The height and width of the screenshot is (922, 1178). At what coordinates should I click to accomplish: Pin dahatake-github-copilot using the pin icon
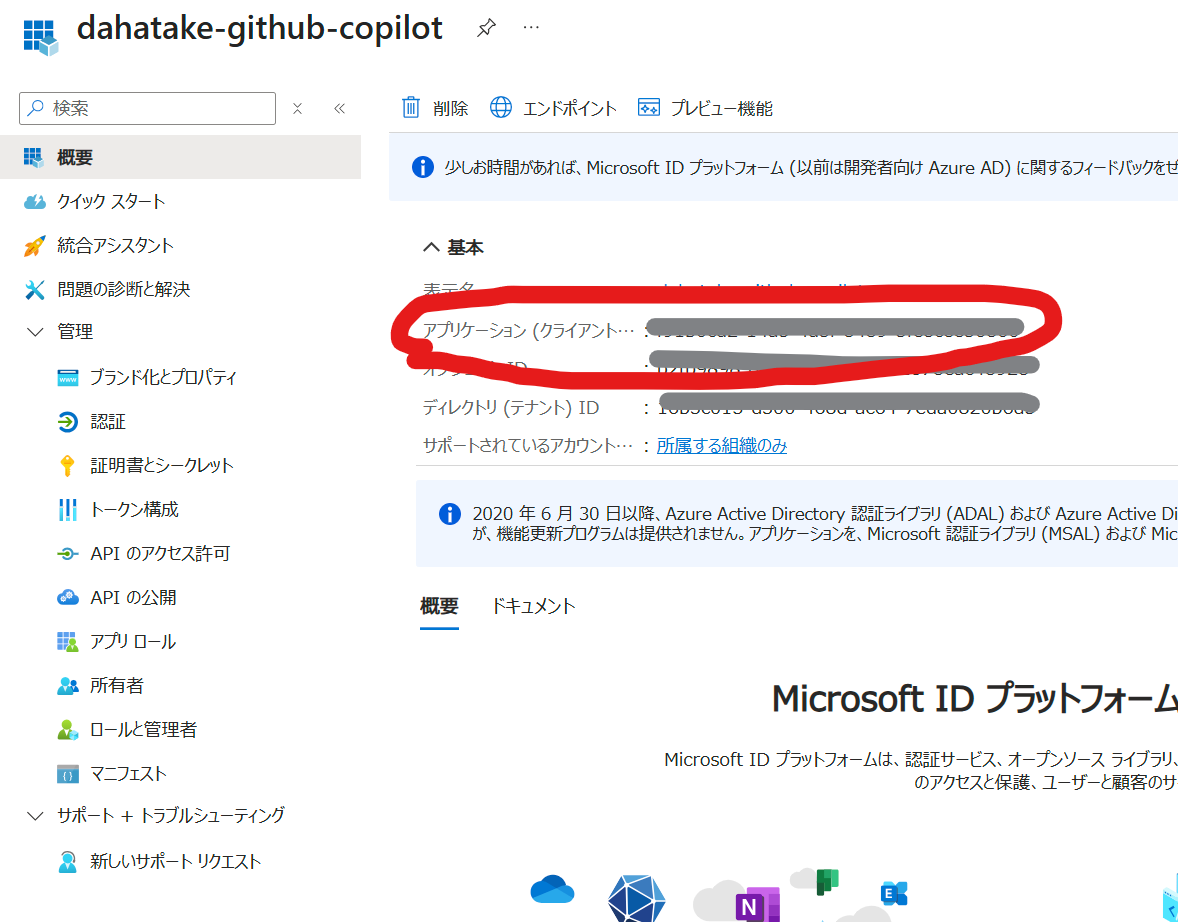pyautogui.click(x=486, y=28)
